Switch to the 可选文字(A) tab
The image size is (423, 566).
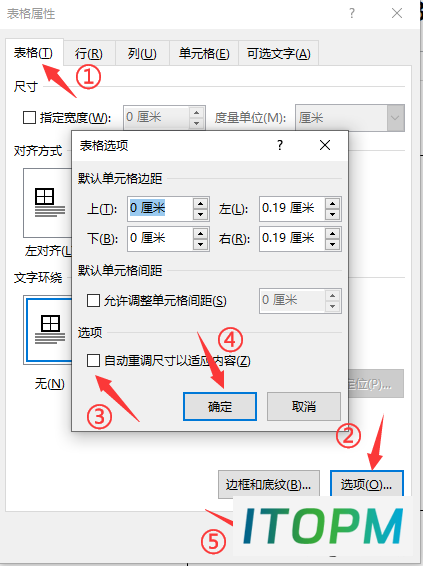(x=279, y=53)
